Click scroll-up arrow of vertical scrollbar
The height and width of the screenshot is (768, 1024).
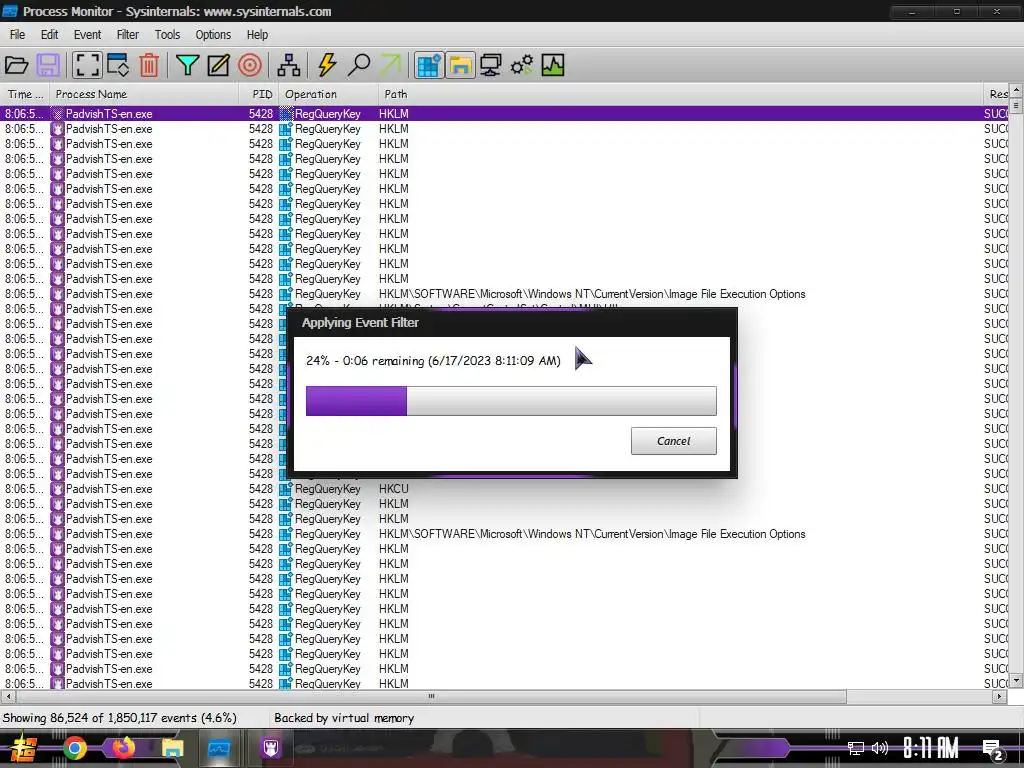[x=1016, y=89]
